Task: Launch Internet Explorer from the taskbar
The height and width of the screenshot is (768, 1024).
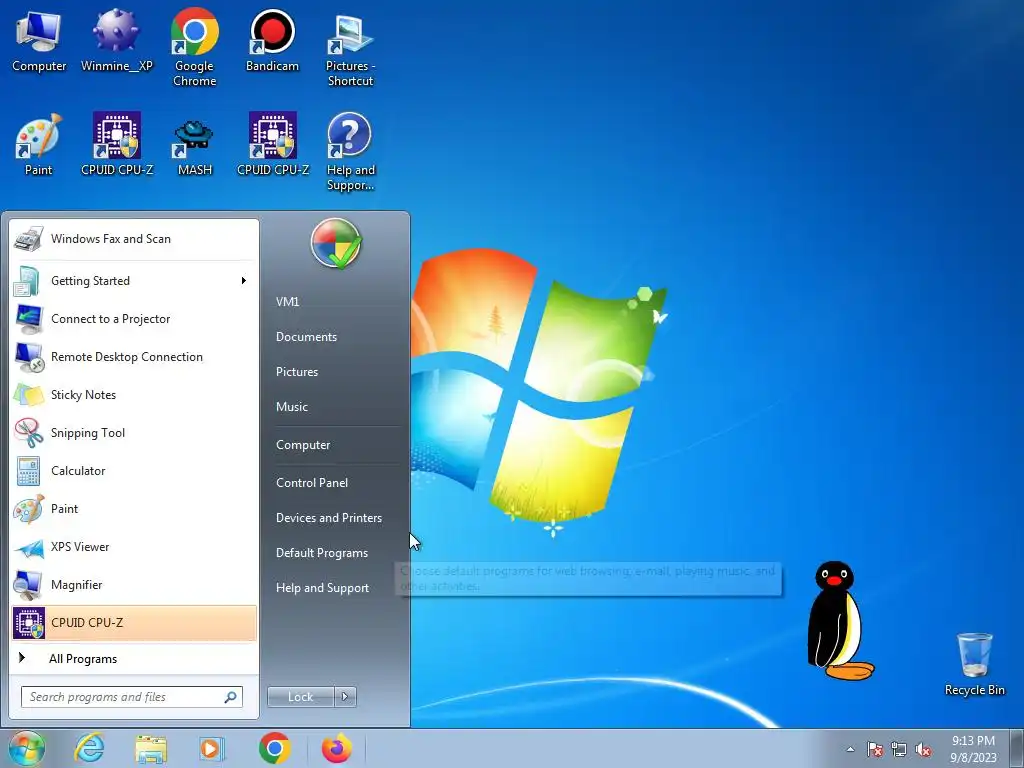Action: (89, 748)
